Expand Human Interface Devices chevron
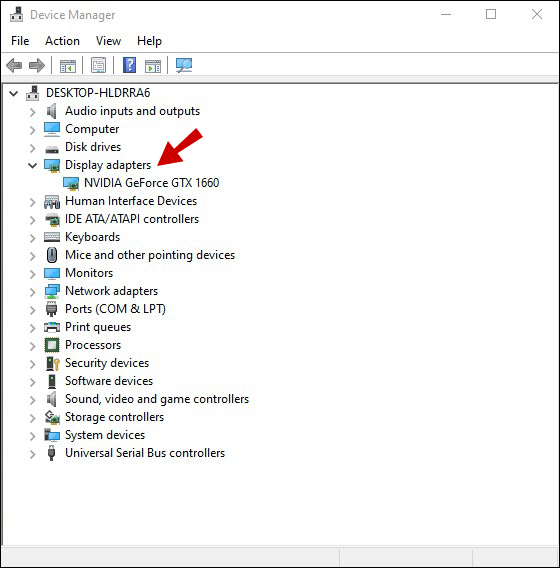This screenshot has height=568, width=560. click(x=33, y=202)
